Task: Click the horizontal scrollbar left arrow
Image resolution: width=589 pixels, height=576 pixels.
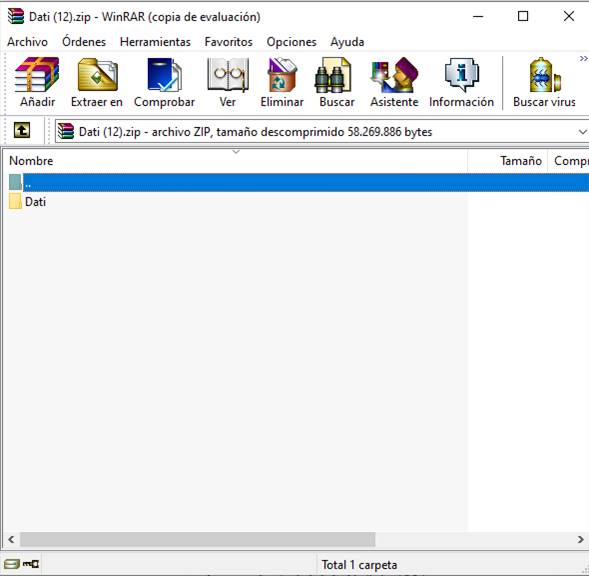Action: coord(11,540)
